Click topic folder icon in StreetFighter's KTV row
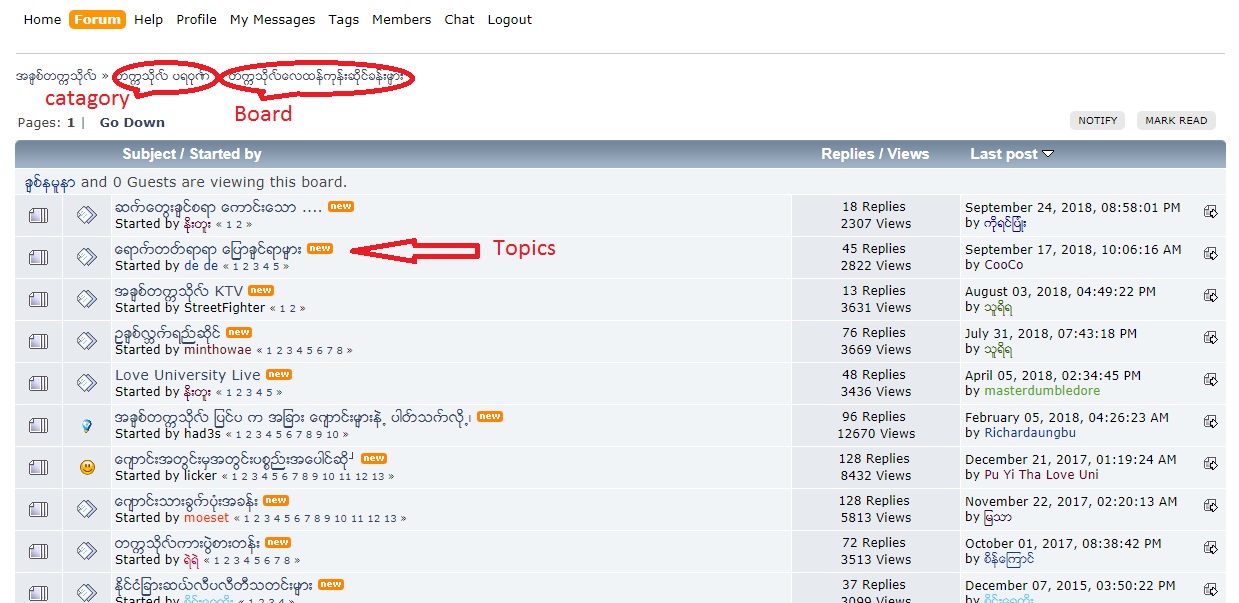This screenshot has width=1239, height=603. (x=38, y=299)
